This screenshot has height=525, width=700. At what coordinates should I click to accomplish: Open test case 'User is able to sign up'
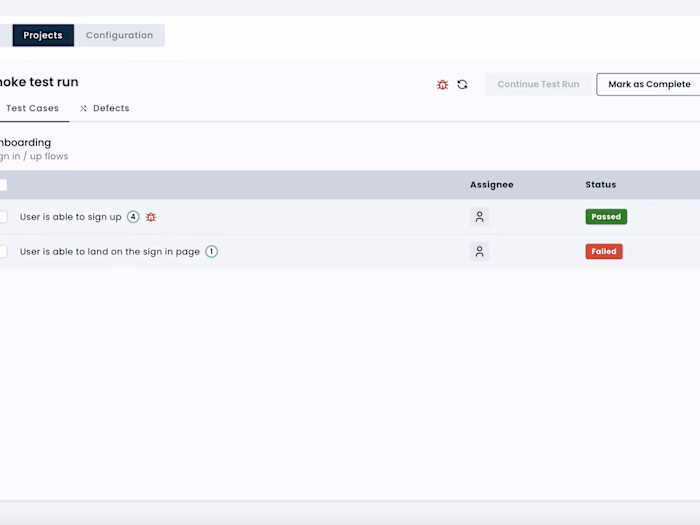pos(71,217)
